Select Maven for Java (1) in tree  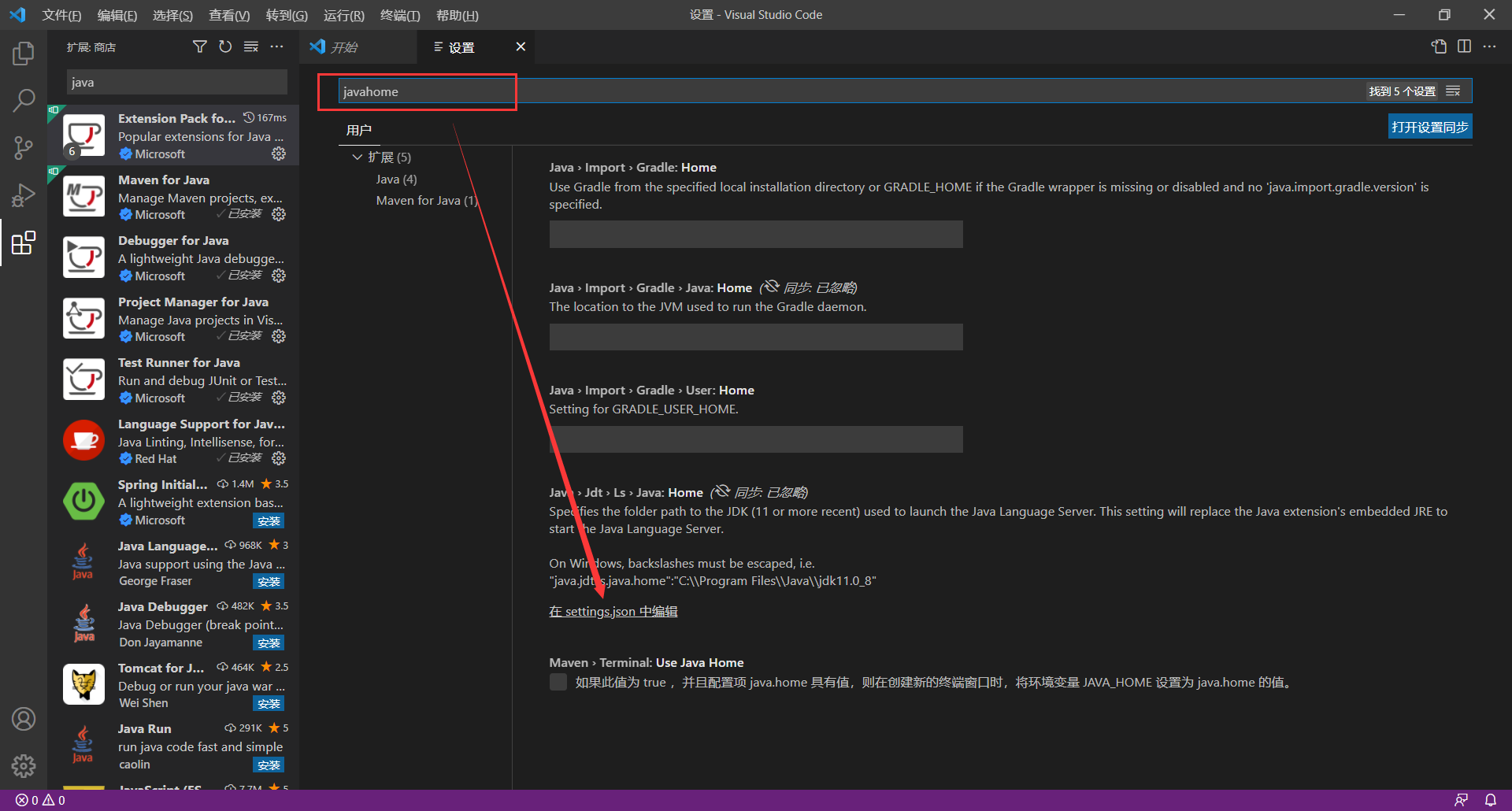coord(427,201)
